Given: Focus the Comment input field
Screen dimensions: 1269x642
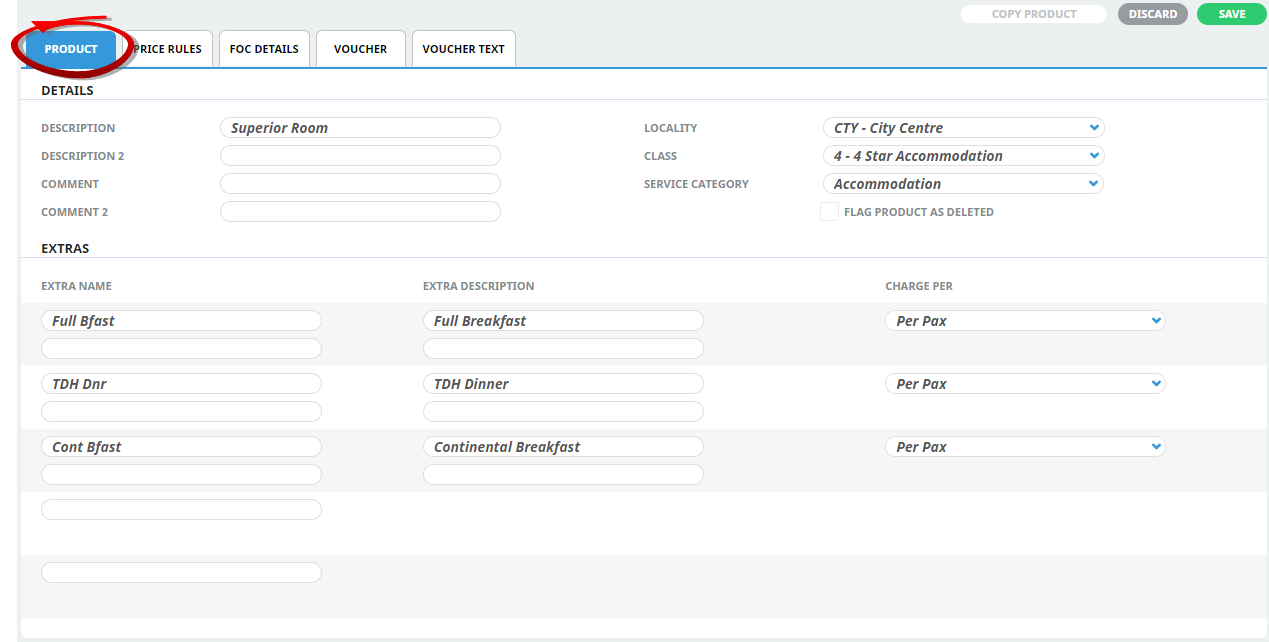Looking at the screenshot, I should click(x=359, y=184).
